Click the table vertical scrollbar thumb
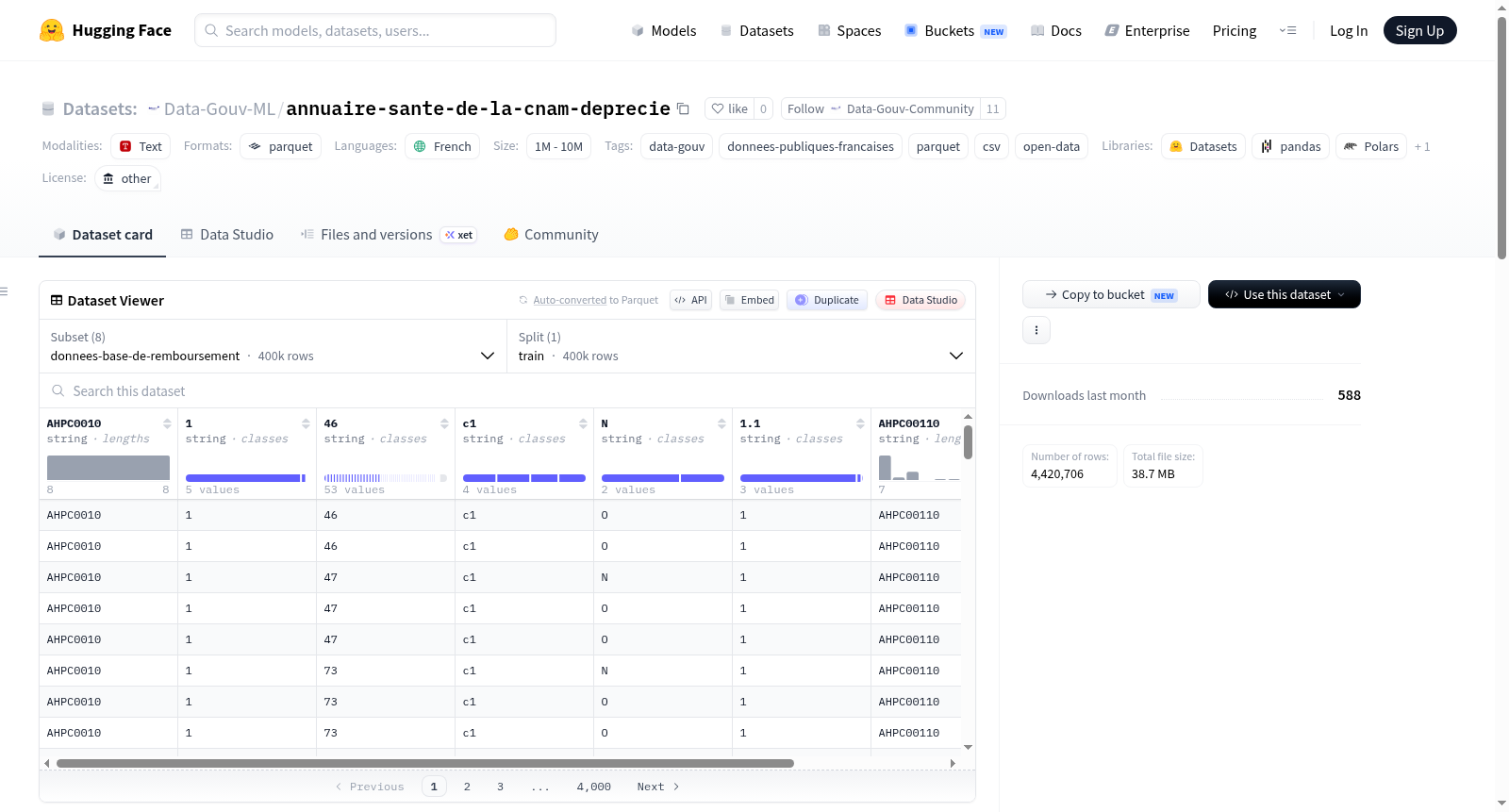 point(968,442)
